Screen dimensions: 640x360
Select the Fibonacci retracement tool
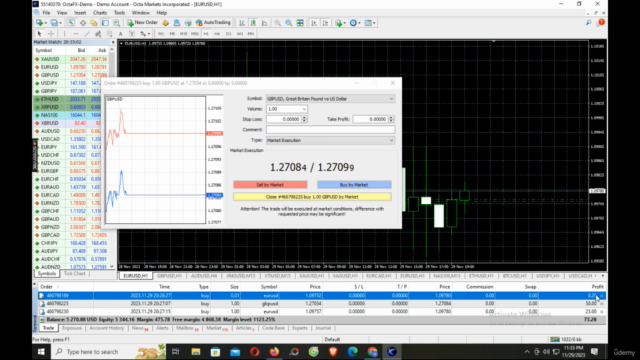(x=109, y=33)
